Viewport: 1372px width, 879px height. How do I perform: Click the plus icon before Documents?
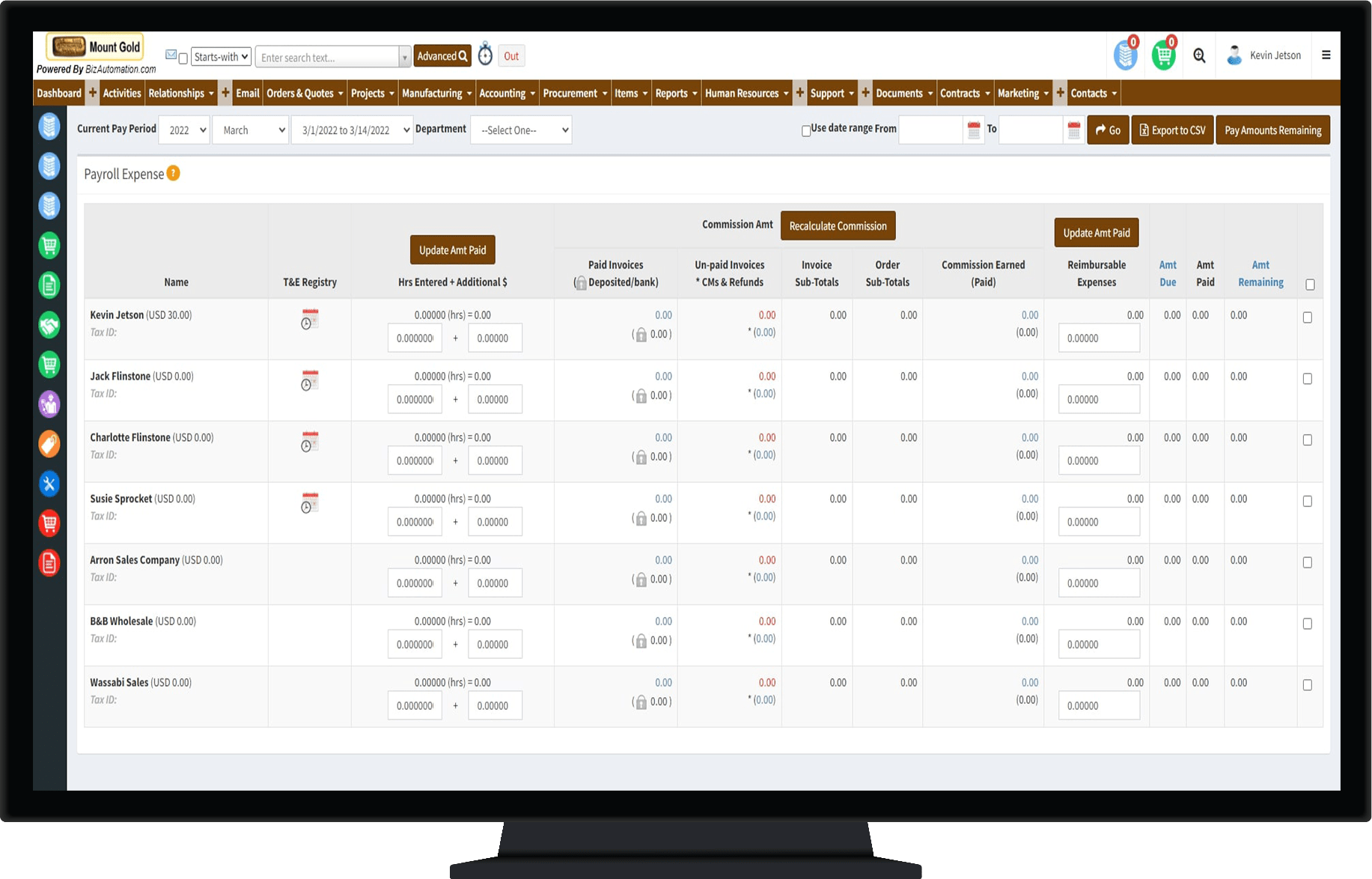(x=866, y=93)
